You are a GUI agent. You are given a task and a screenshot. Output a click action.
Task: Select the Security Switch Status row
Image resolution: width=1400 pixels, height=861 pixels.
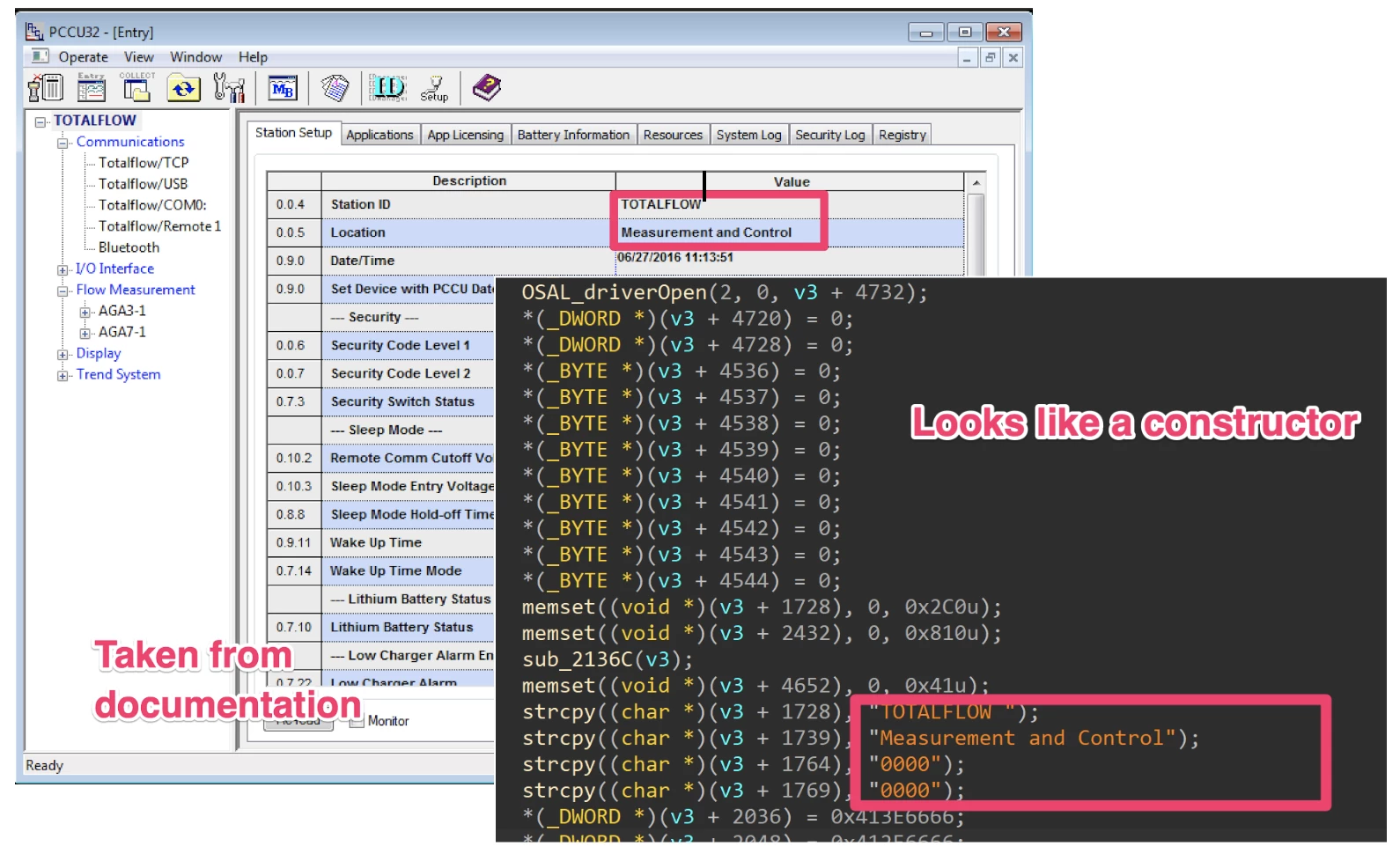(381, 402)
